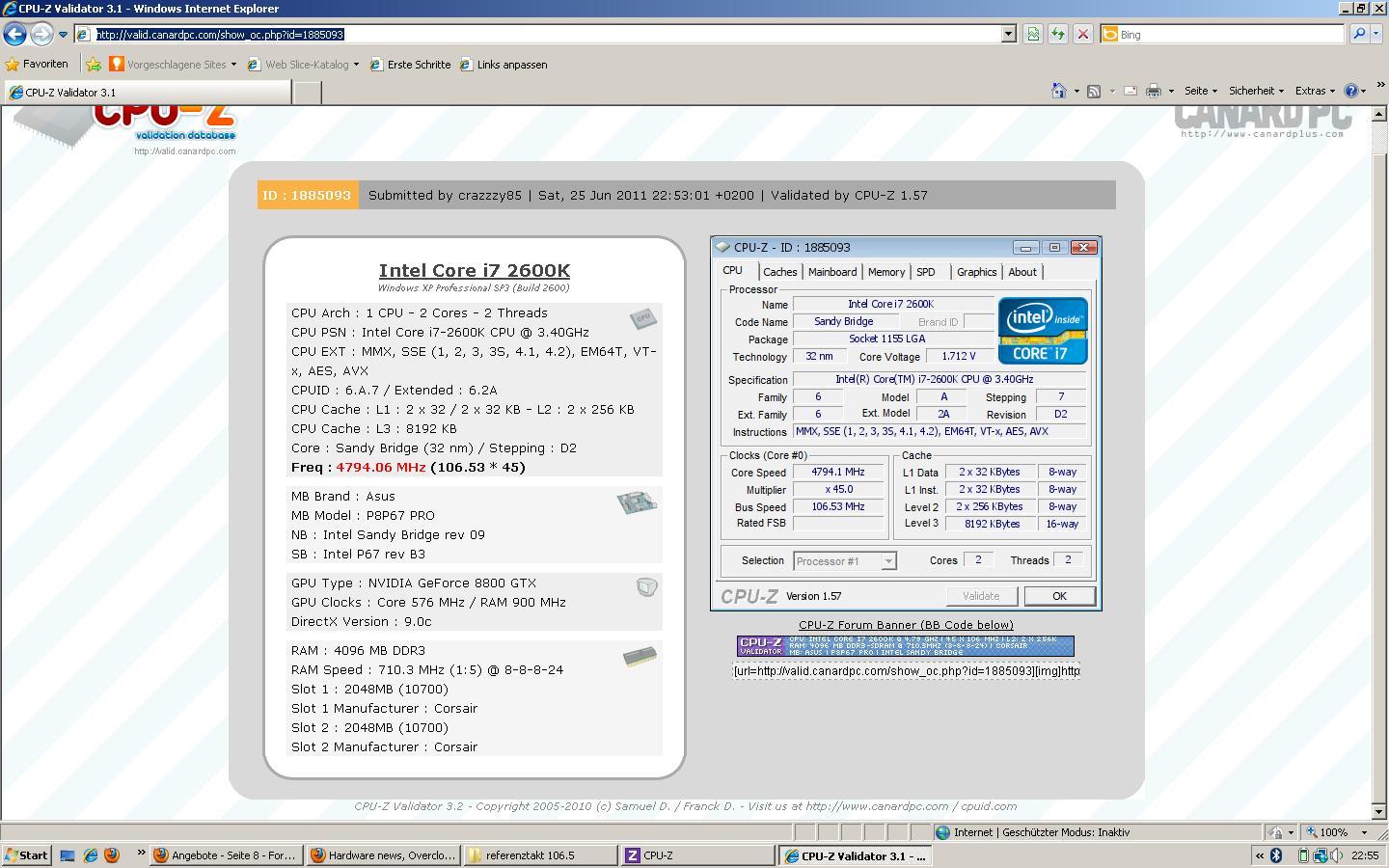Click the CPU-Z forum banner image
Screen dimensions: 1389x868
pyautogui.click(x=906, y=646)
